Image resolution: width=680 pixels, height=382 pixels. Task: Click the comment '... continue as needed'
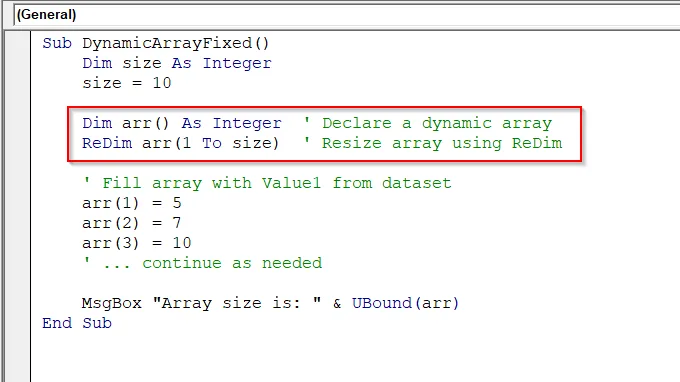pos(202,263)
